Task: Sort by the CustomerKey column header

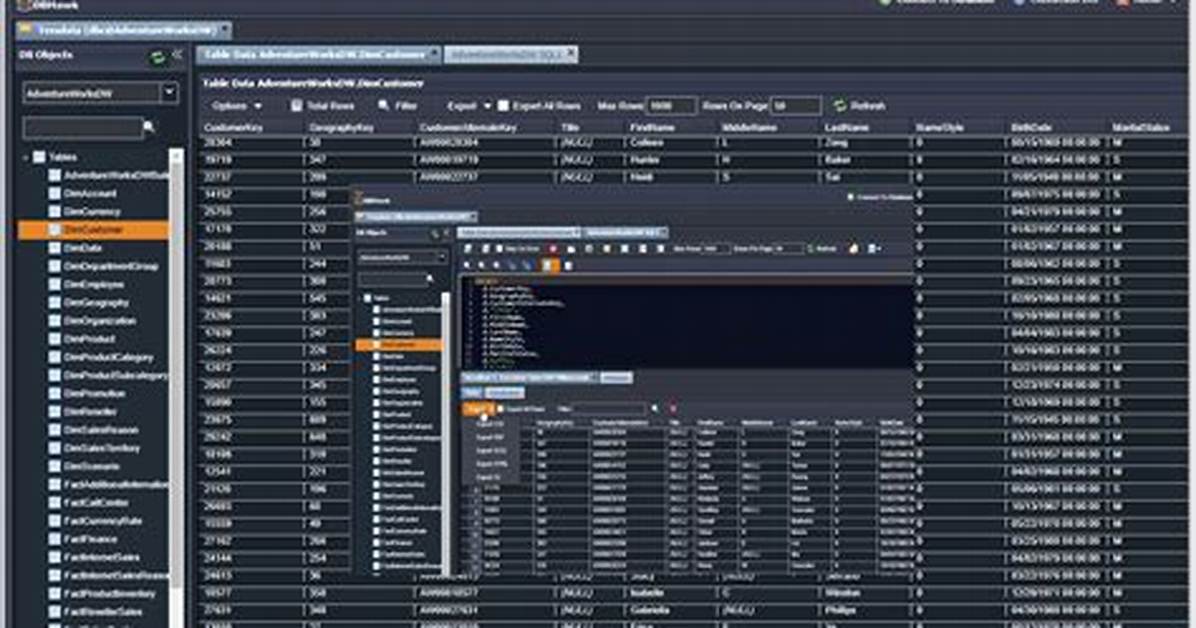Action: point(233,127)
